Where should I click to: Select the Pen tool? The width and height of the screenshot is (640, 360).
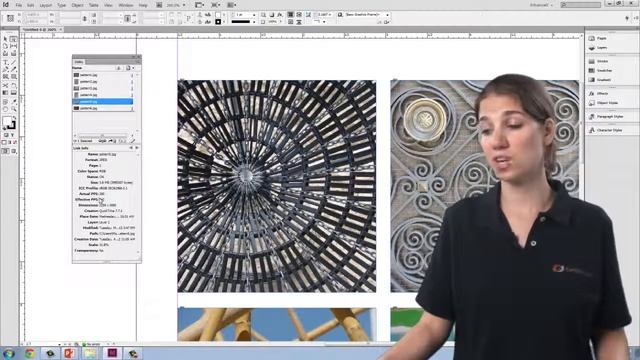pos(5,70)
